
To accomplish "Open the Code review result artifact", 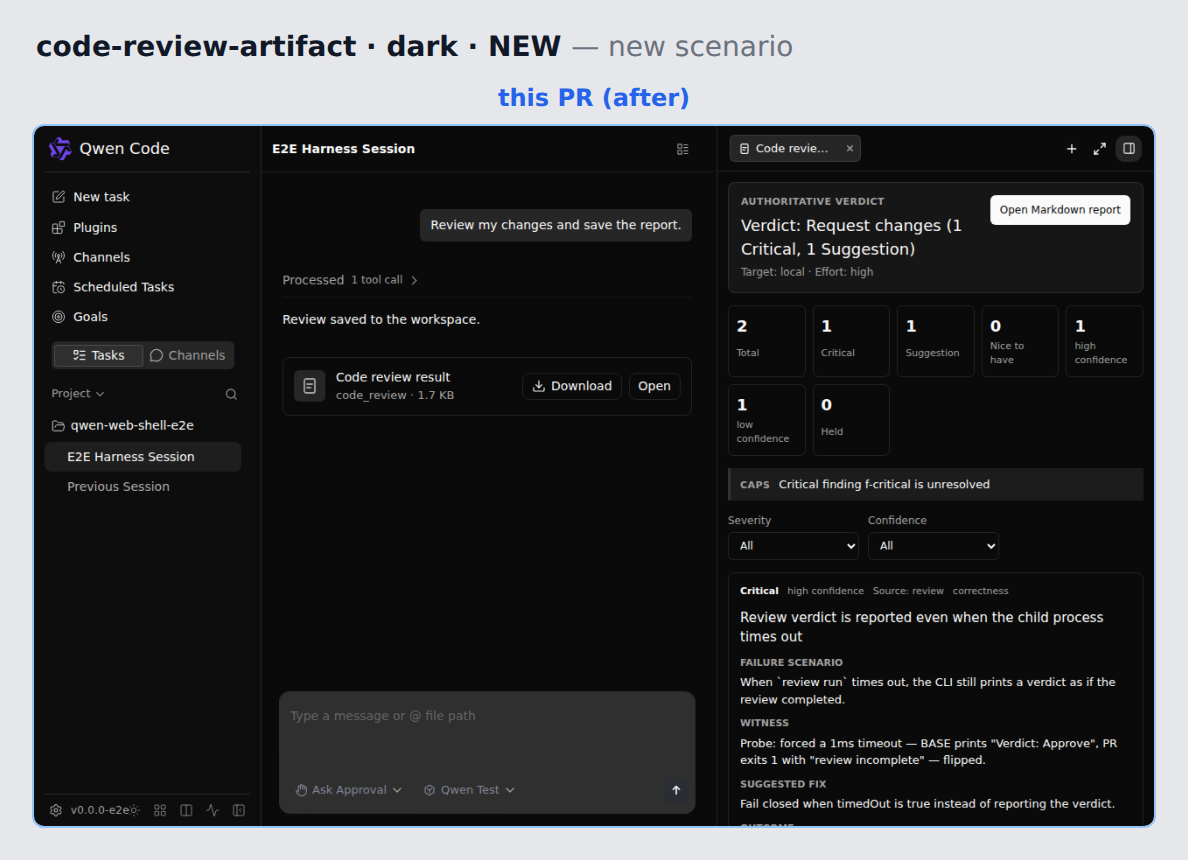I will (655, 386).
